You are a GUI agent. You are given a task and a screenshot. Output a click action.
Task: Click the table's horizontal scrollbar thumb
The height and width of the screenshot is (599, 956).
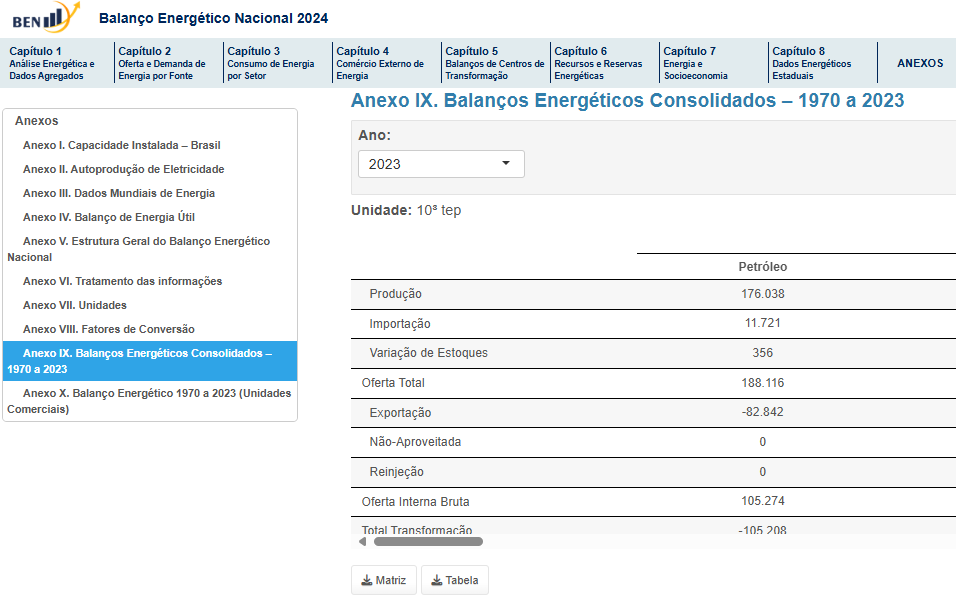[x=428, y=541]
